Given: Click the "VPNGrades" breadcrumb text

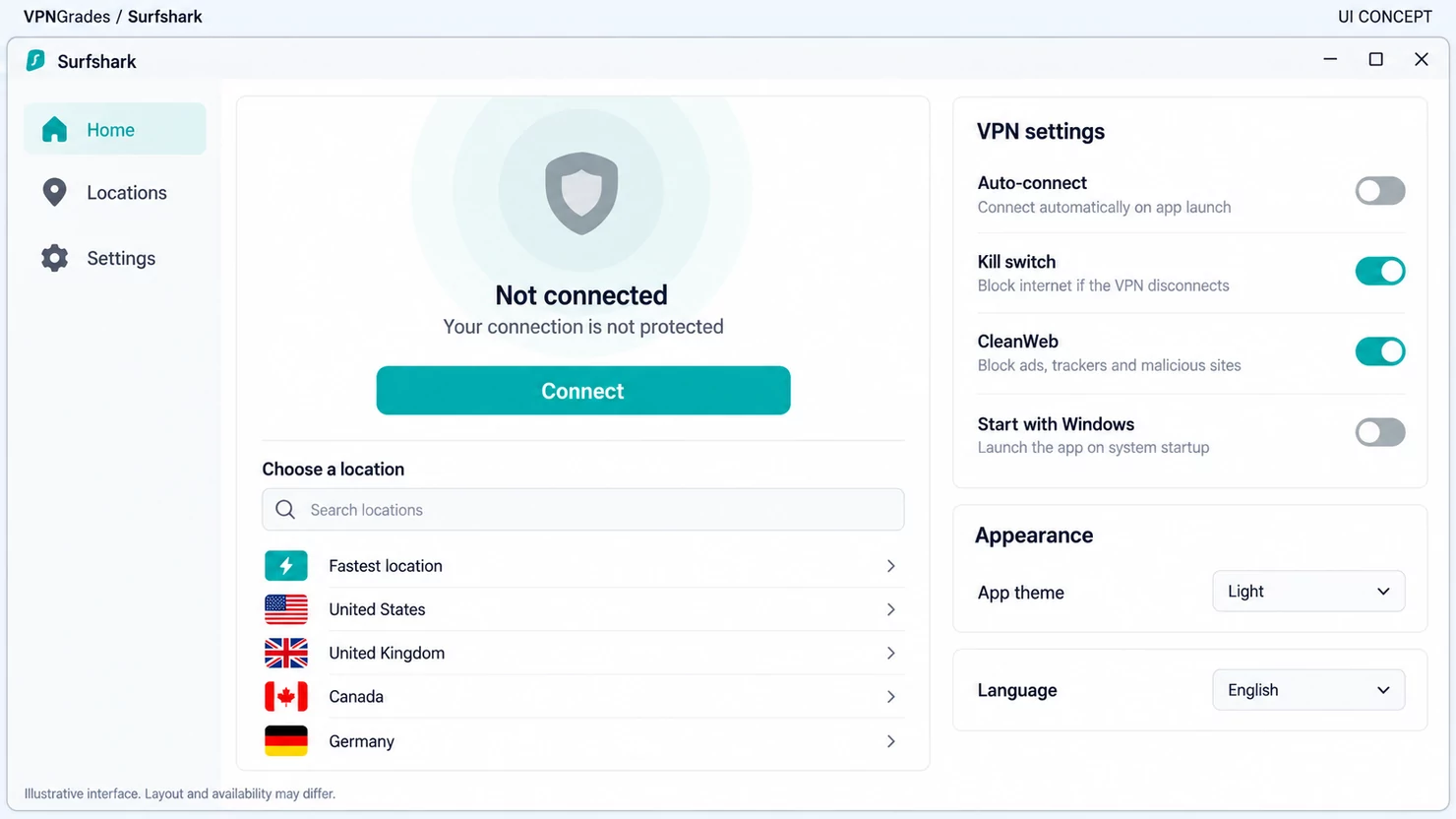Looking at the screenshot, I should click(x=67, y=17).
